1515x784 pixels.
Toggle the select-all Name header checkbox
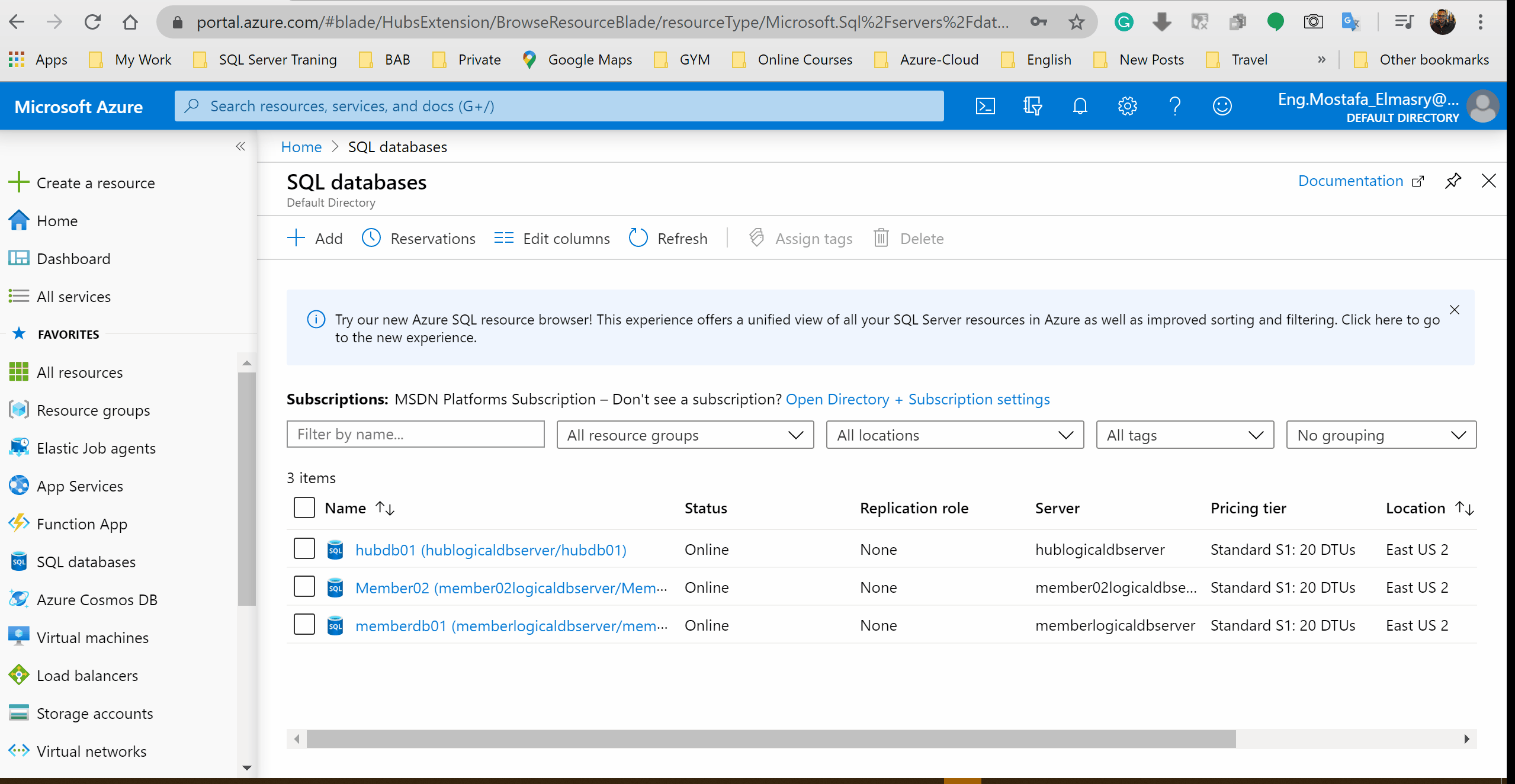pyautogui.click(x=304, y=507)
